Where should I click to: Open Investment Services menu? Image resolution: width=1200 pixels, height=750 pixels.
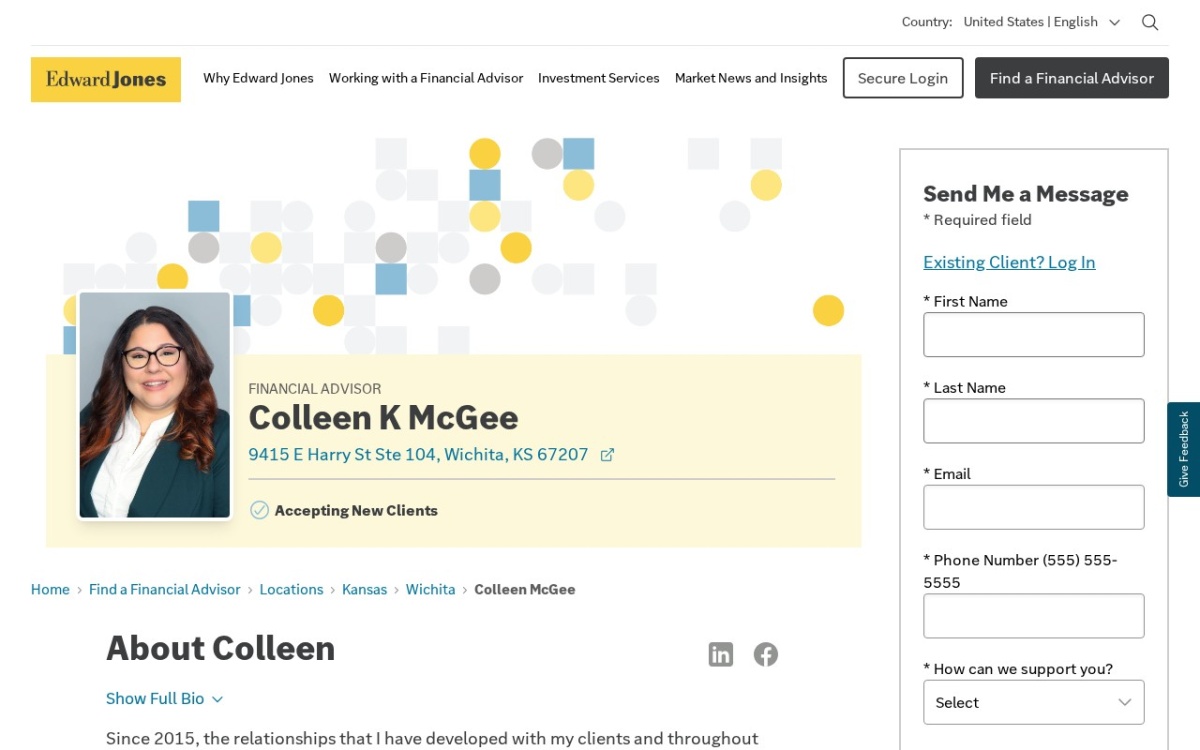tap(599, 78)
